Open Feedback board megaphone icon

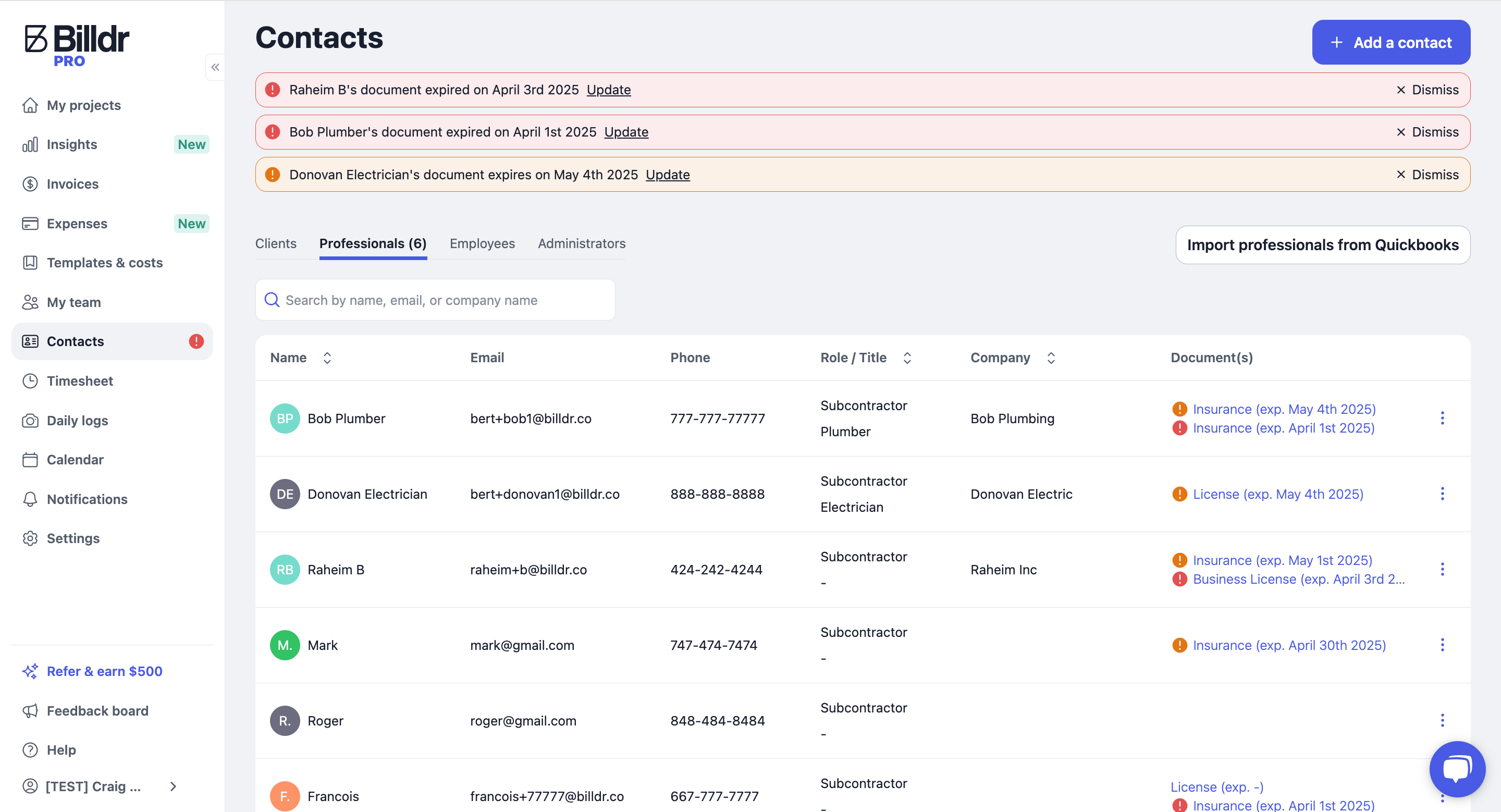pyautogui.click(x=30, y=711)
